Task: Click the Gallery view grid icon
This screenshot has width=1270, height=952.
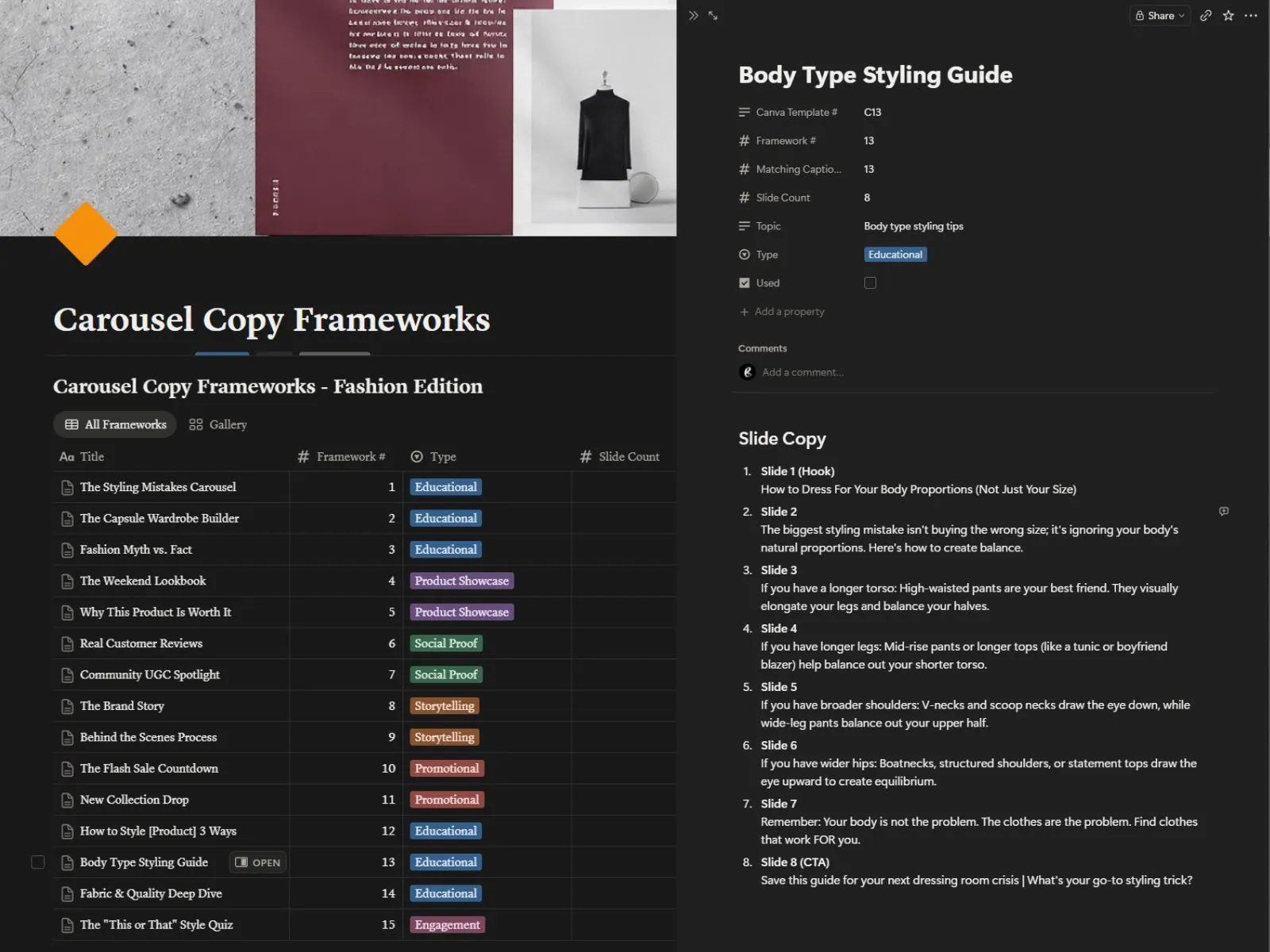Action: [196, 424]
